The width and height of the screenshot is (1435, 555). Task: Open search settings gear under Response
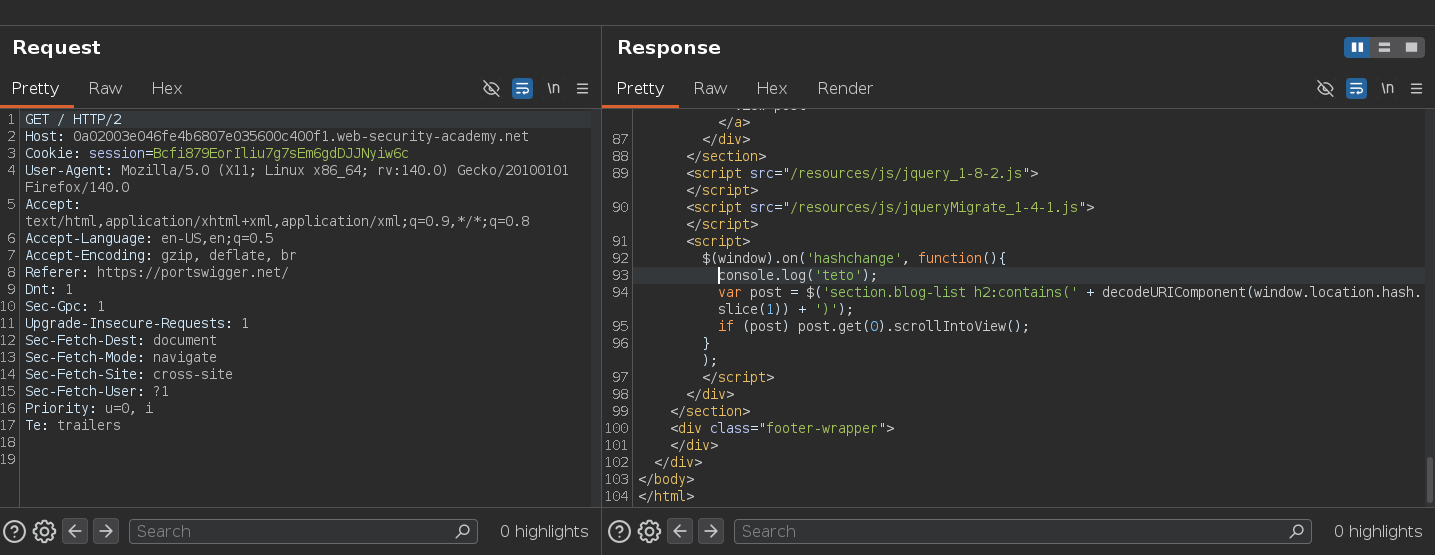point(649,531)
